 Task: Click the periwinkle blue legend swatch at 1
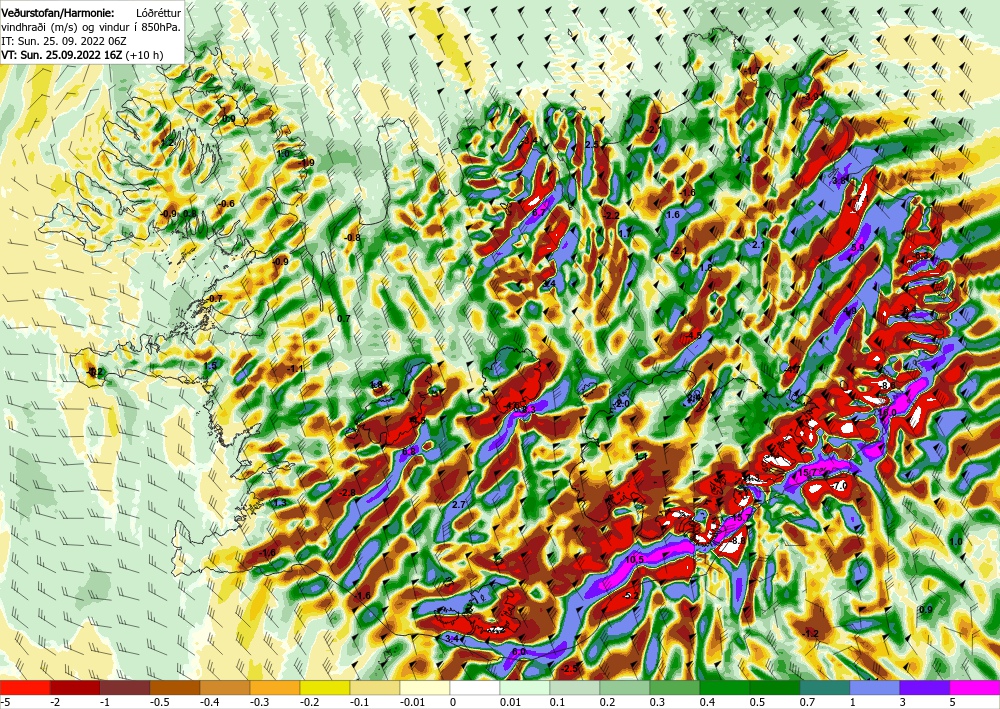tap(875, 688)
